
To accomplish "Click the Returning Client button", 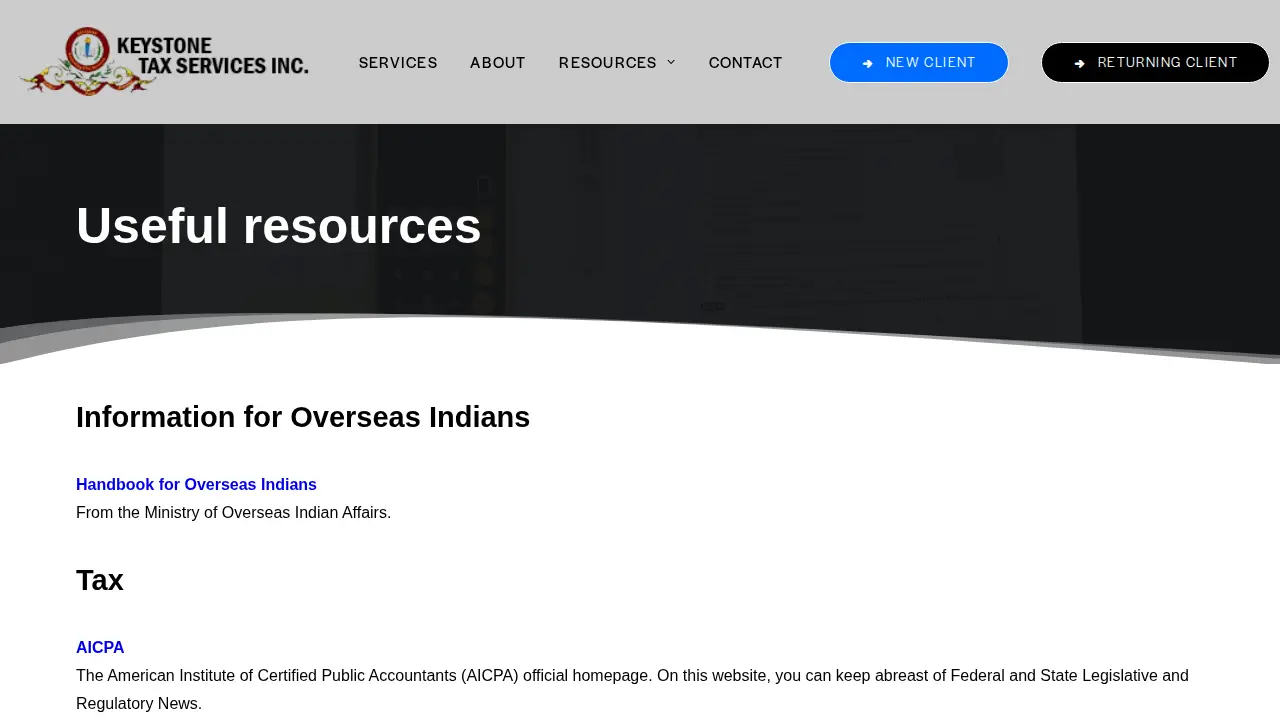I will click(x=1155, y=62).
